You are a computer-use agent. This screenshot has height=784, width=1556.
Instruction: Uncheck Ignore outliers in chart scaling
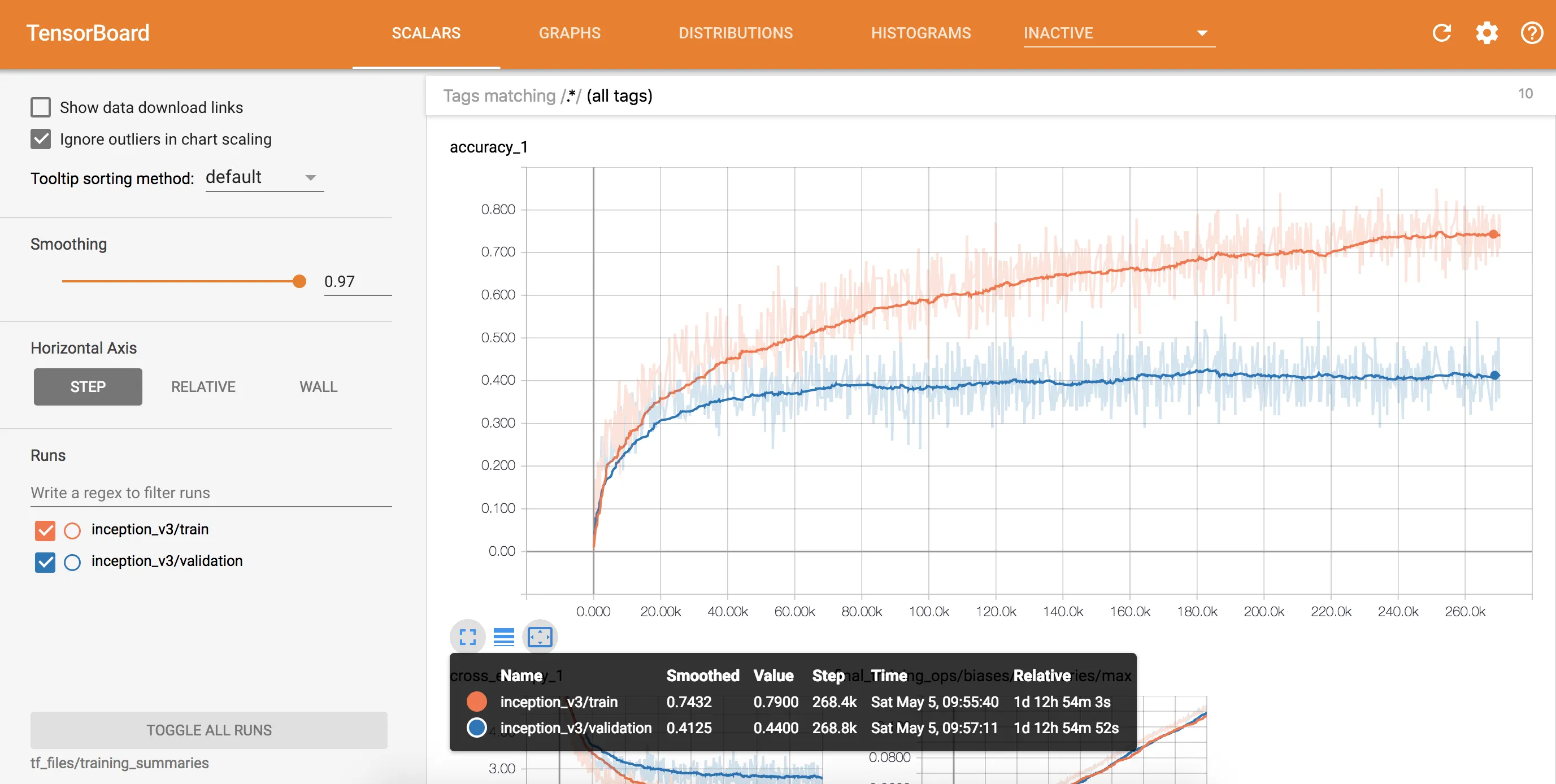point(41,140)
